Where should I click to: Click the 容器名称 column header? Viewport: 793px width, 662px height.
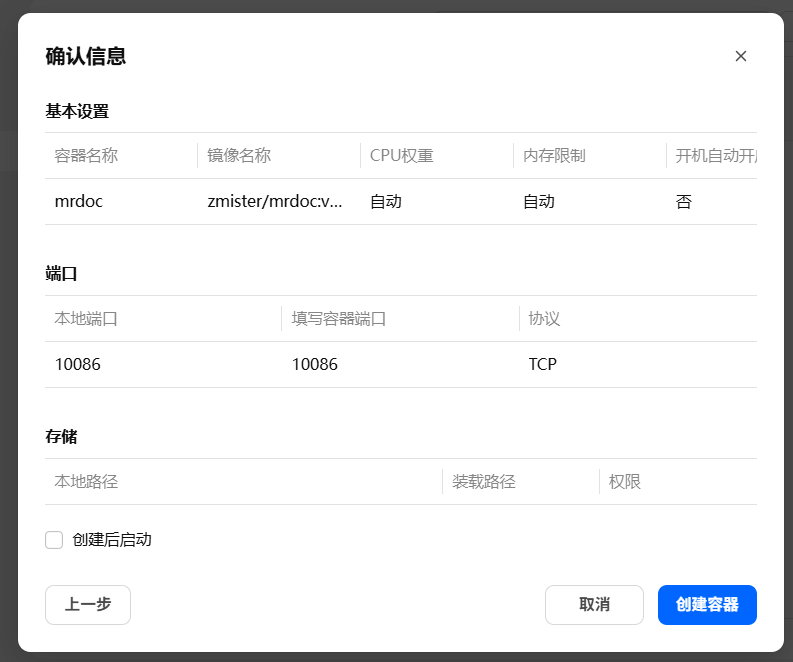pyautogui.click(x=87, y=156)
